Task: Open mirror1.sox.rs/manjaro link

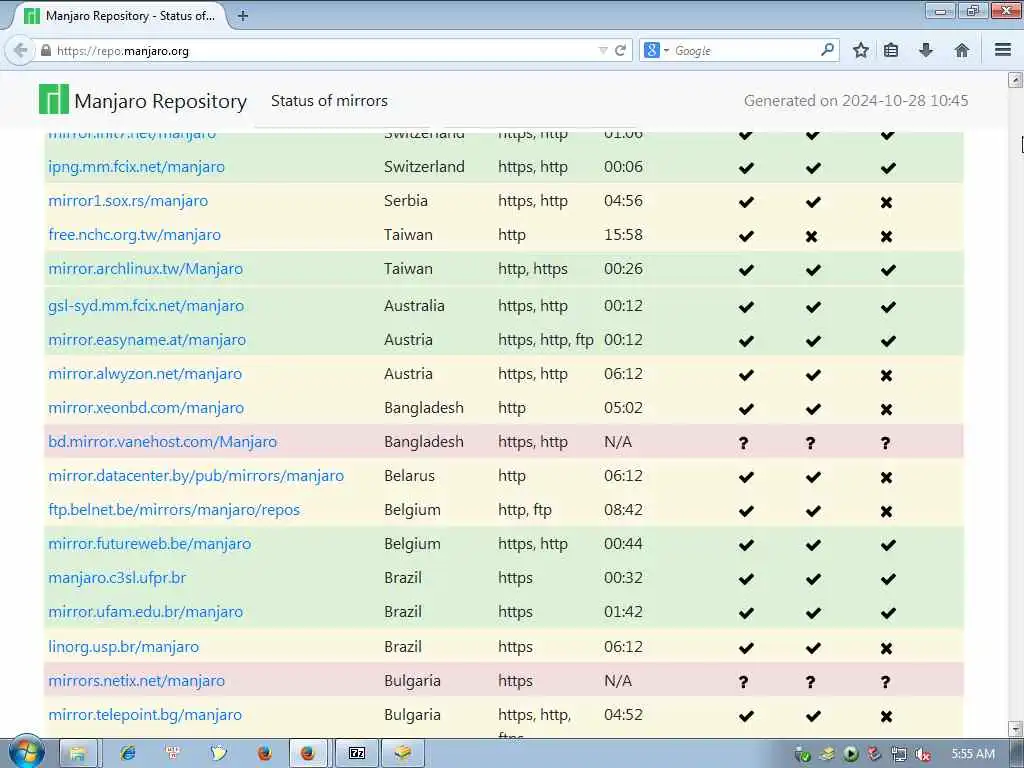Action: tap(128, 200)
